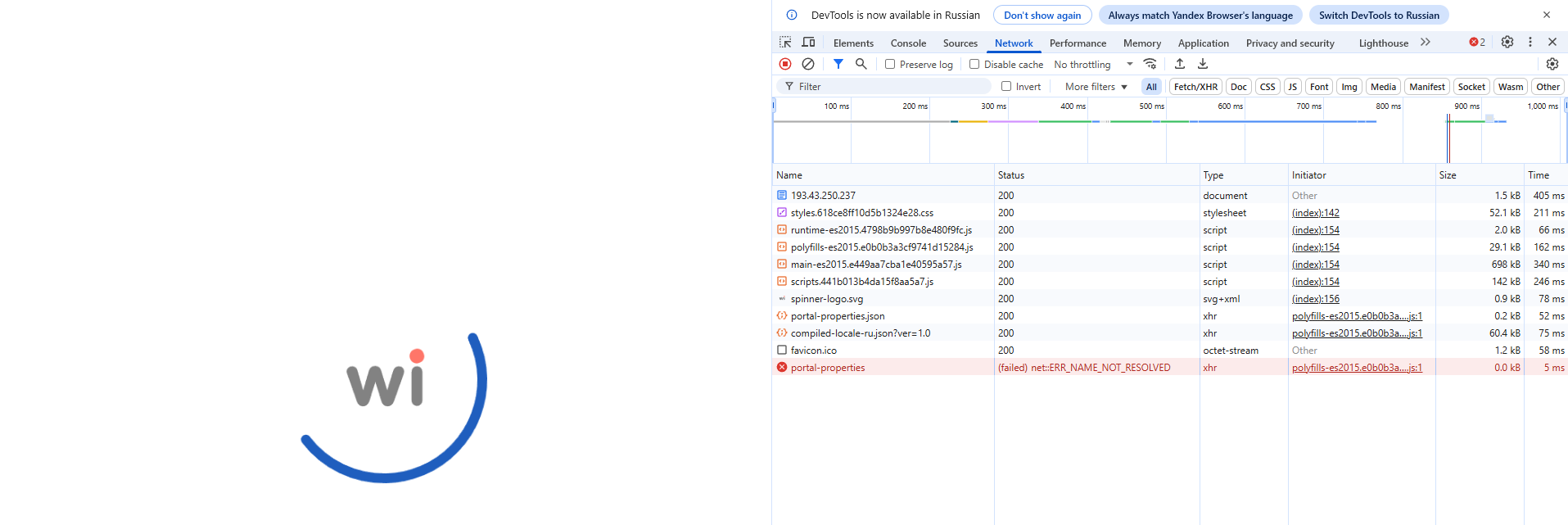Enable the Preserve log checkbox
The height and width of the screenshot is (525, 1568).
click(x=890, y=64)
